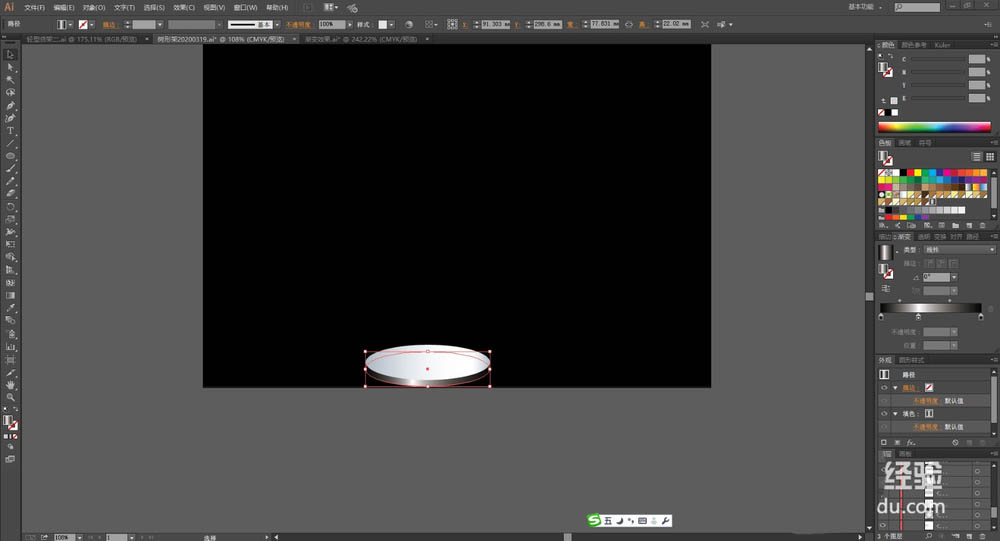Image resolution: width=1000 pixels, height=541 pixels.
Task: Click swatches panel list view icon
Action: point(976,156)
